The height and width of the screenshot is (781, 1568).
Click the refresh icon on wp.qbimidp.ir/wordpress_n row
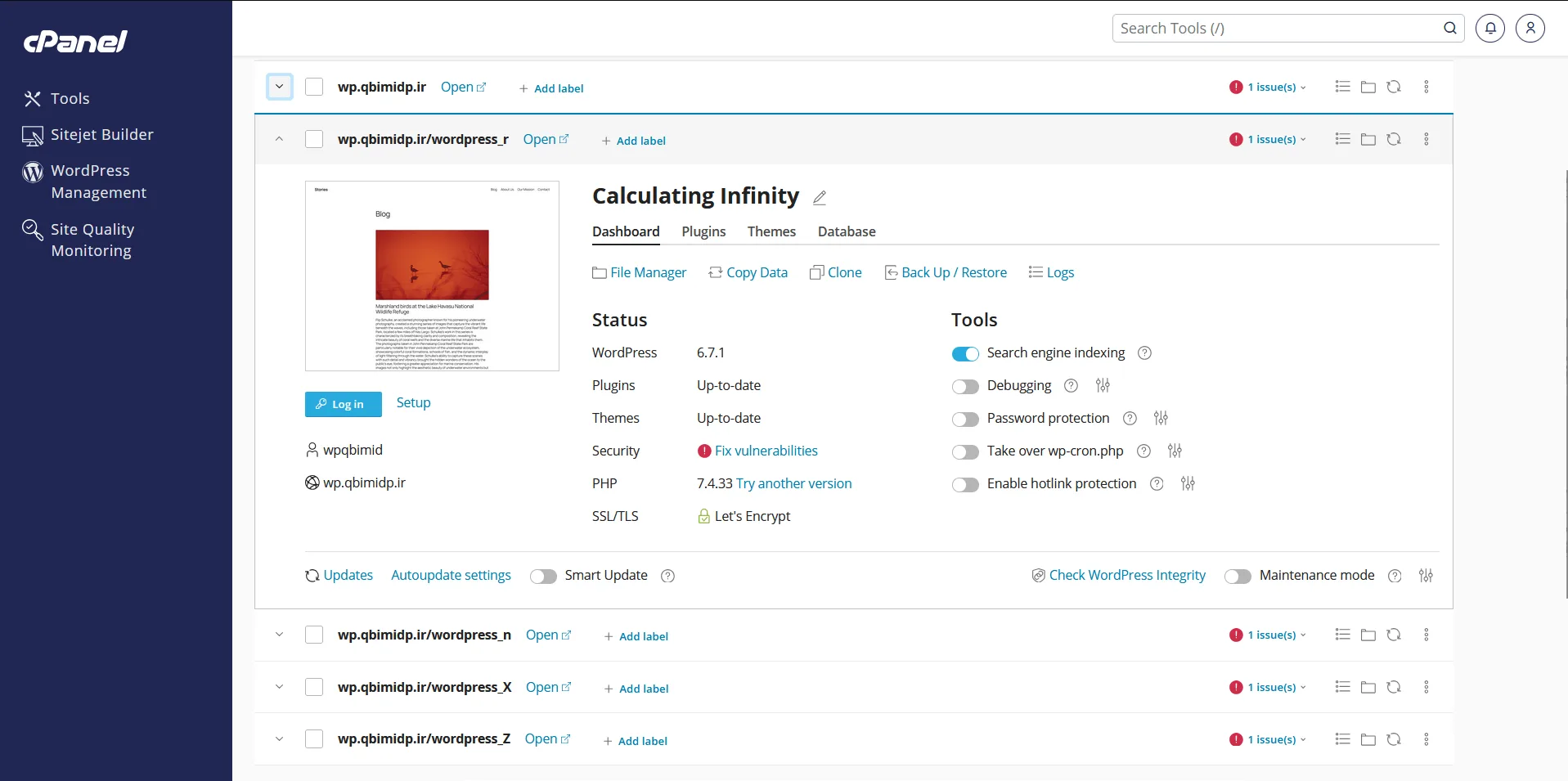1394,635
